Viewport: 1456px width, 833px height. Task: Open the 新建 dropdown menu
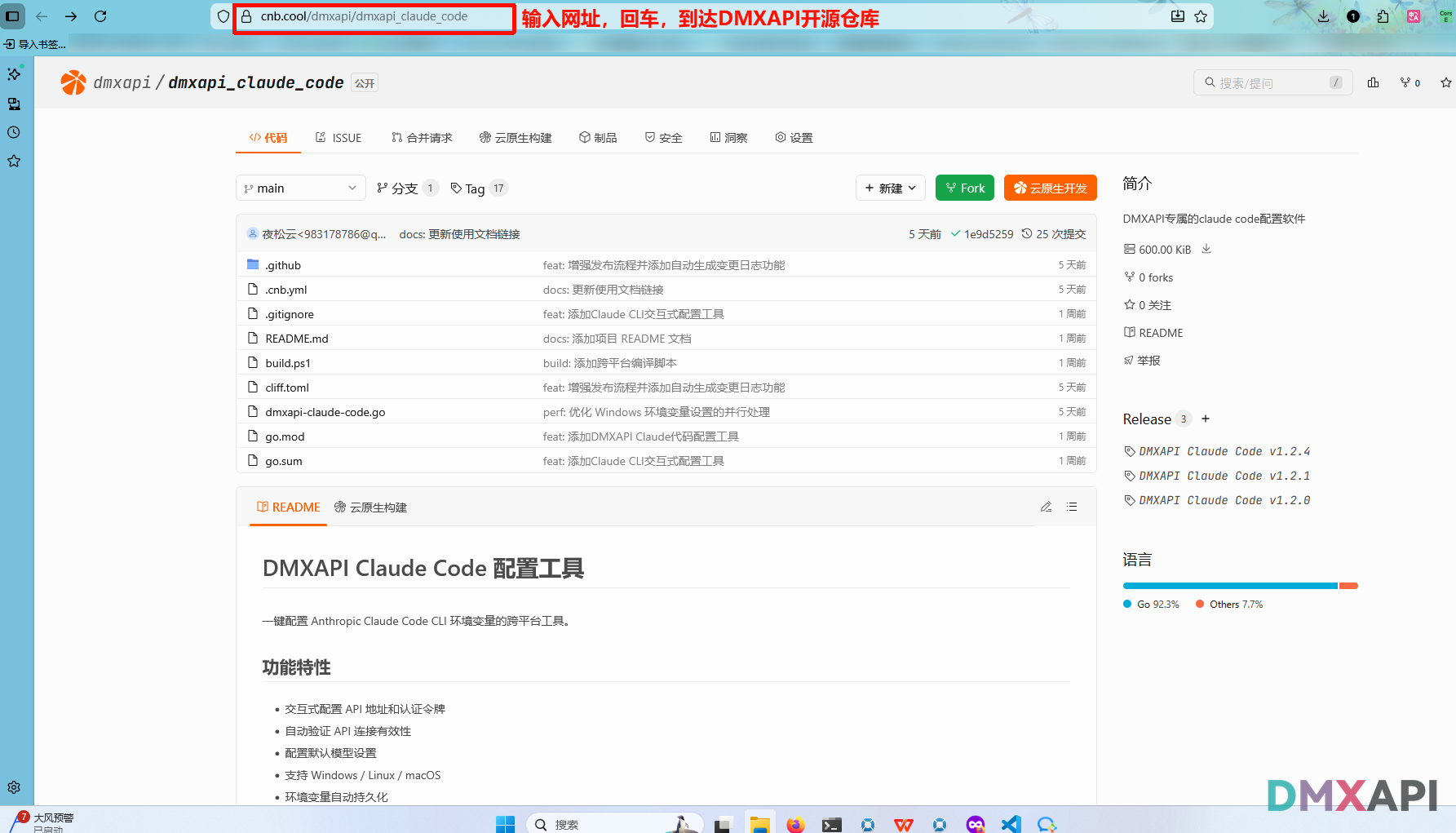tap(890, 188)
